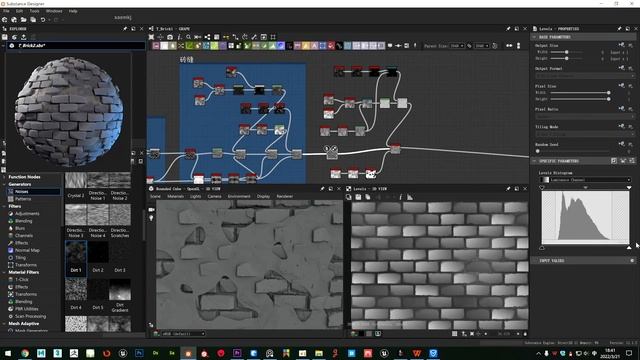Collapse the Material Filters tree section
Screen dimensions: 640x360
(x=4, y=272)
